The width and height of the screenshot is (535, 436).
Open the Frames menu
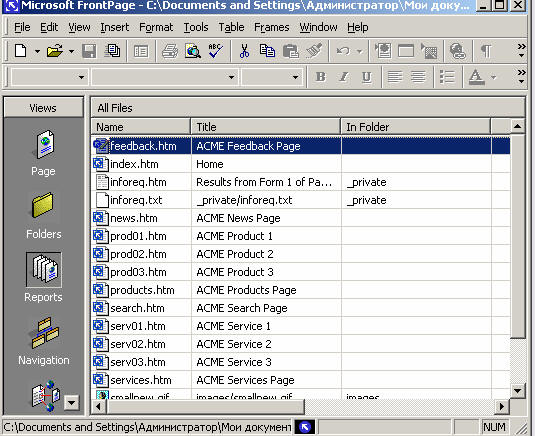(x=272, y=27)
